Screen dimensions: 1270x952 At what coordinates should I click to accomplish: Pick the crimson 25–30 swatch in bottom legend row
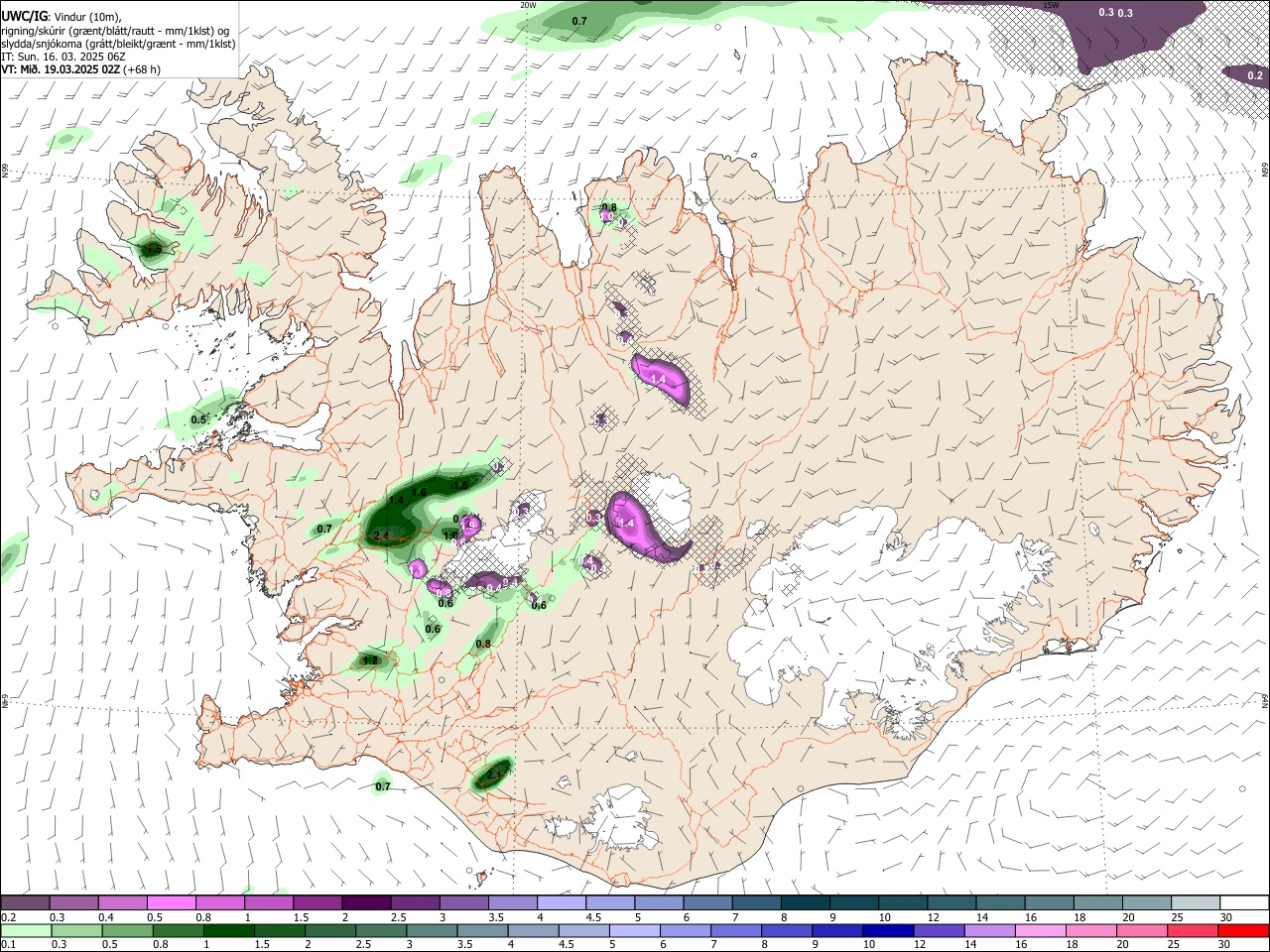[1192, 930]
